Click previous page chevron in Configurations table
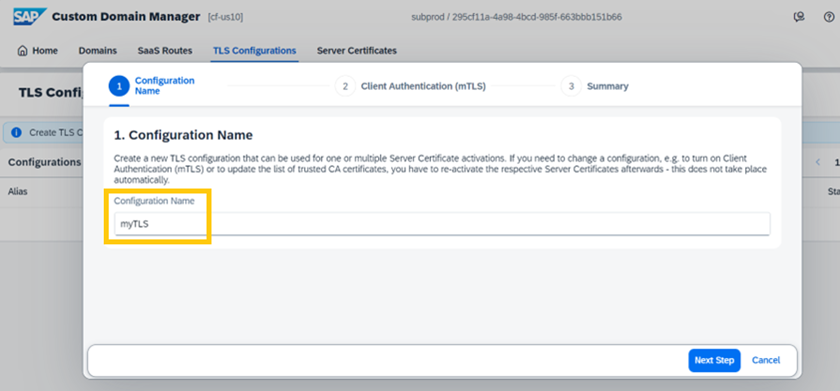This screenshot has width=840, height=391. [x=818, y=162]
